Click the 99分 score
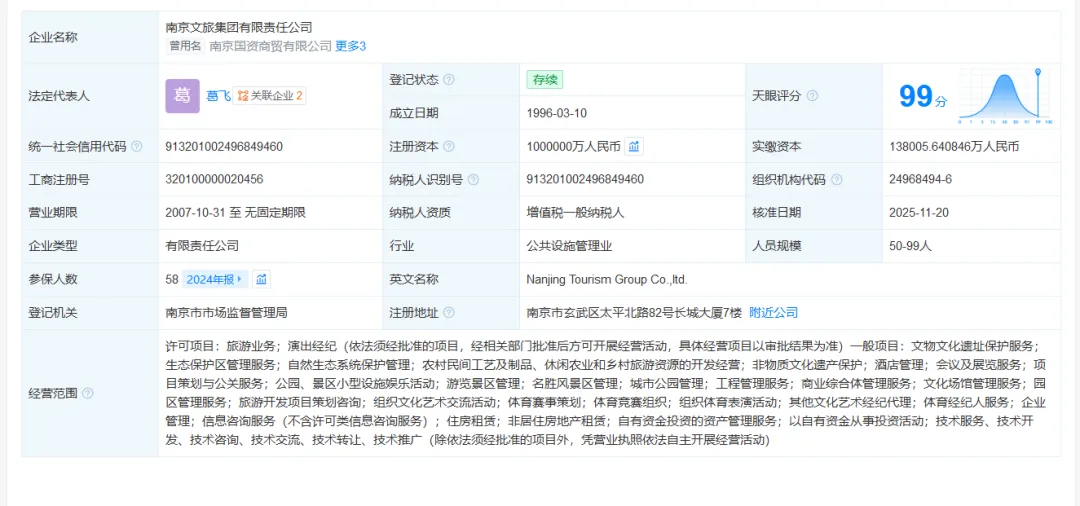This screenshot has height=506, width=1080. click(923, 97)
